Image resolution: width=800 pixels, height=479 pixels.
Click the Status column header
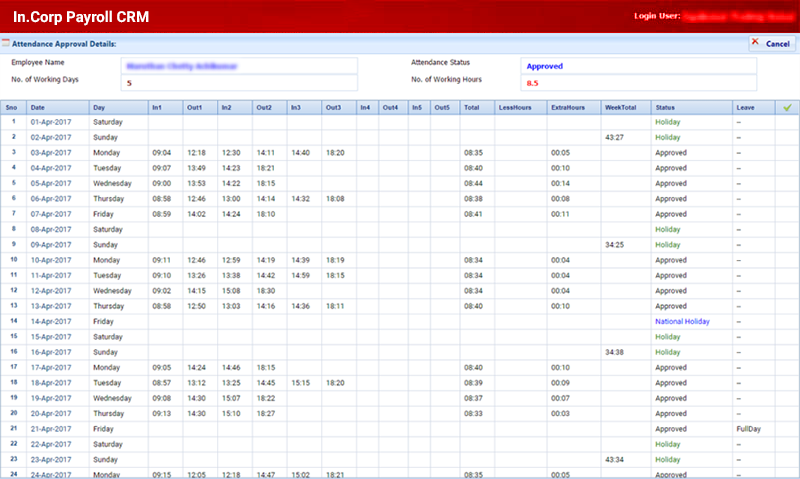pos(691,108)
